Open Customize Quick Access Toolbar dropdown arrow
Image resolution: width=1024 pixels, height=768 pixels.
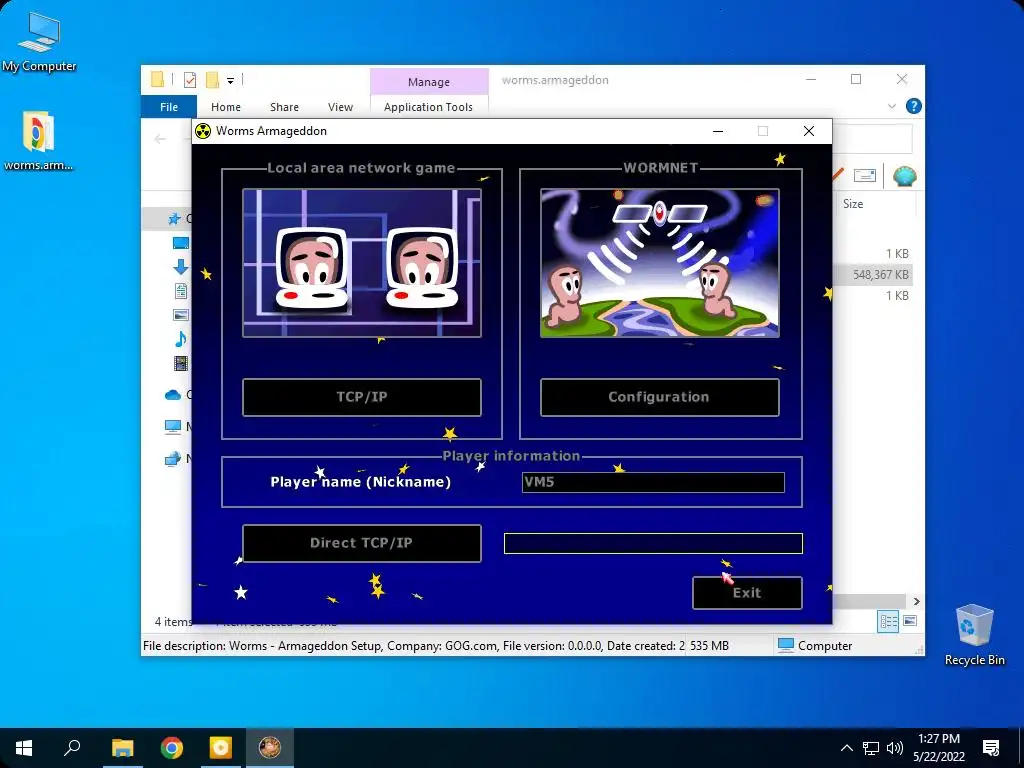click(231, 80)
